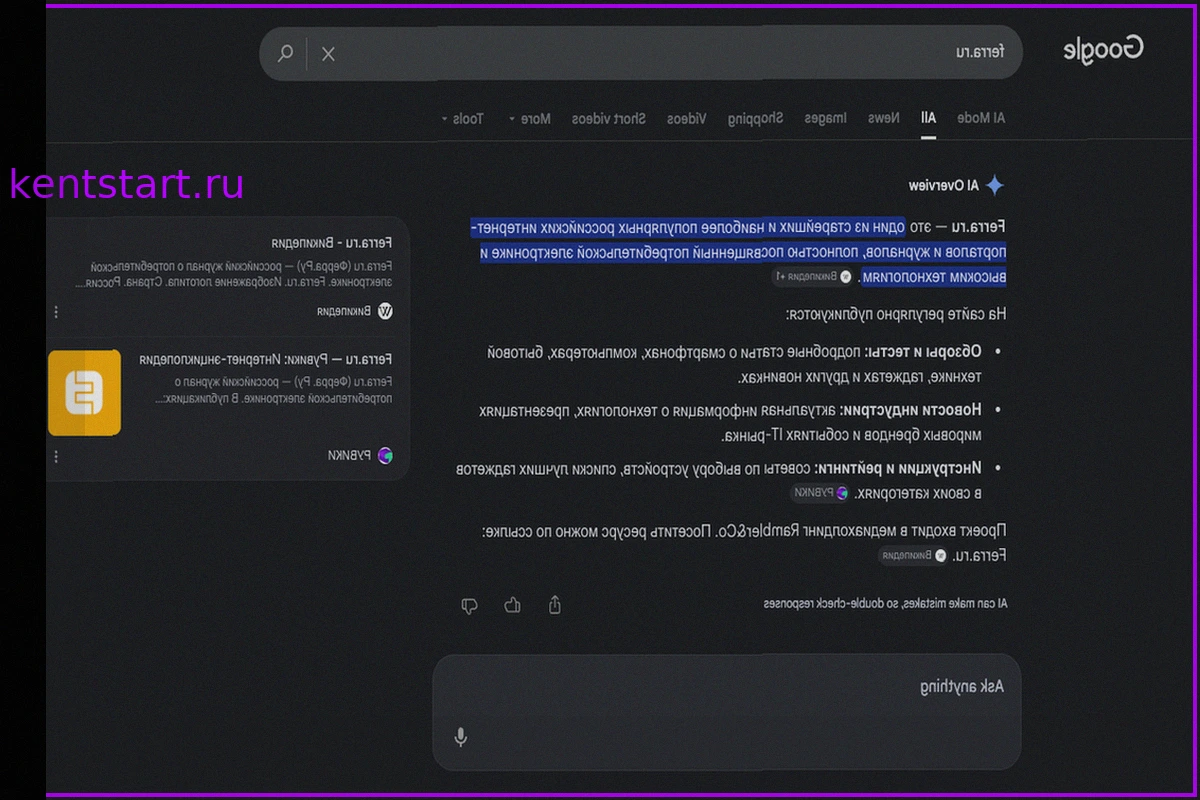This screenshot has width=1200, height=800.
Task: Go to the Short videos tab
Action: tap(609, 118)
